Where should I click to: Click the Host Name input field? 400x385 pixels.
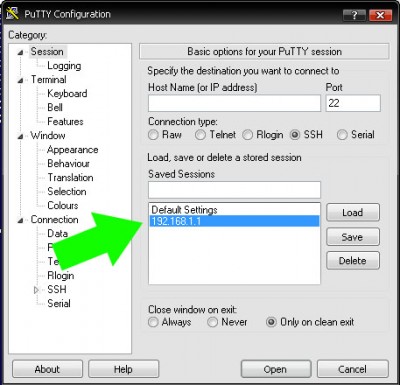coord(234,103)
